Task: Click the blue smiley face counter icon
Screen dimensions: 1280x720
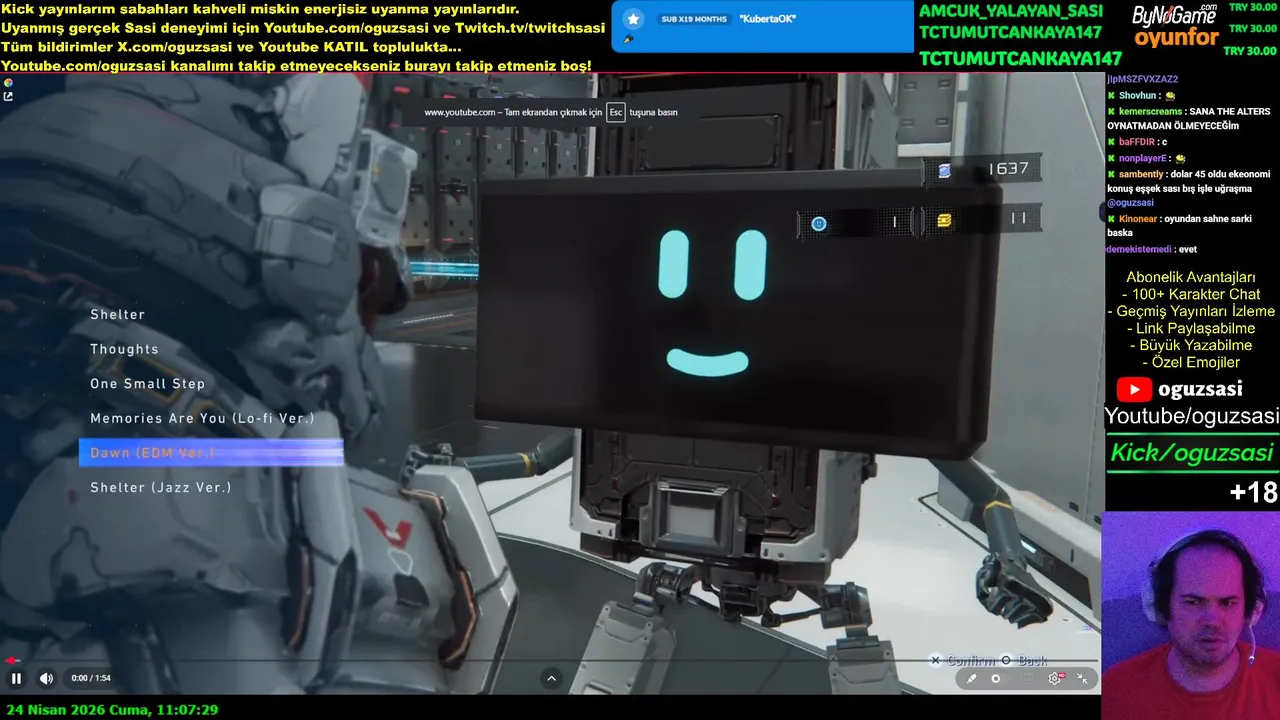Action: pos(819,223)
